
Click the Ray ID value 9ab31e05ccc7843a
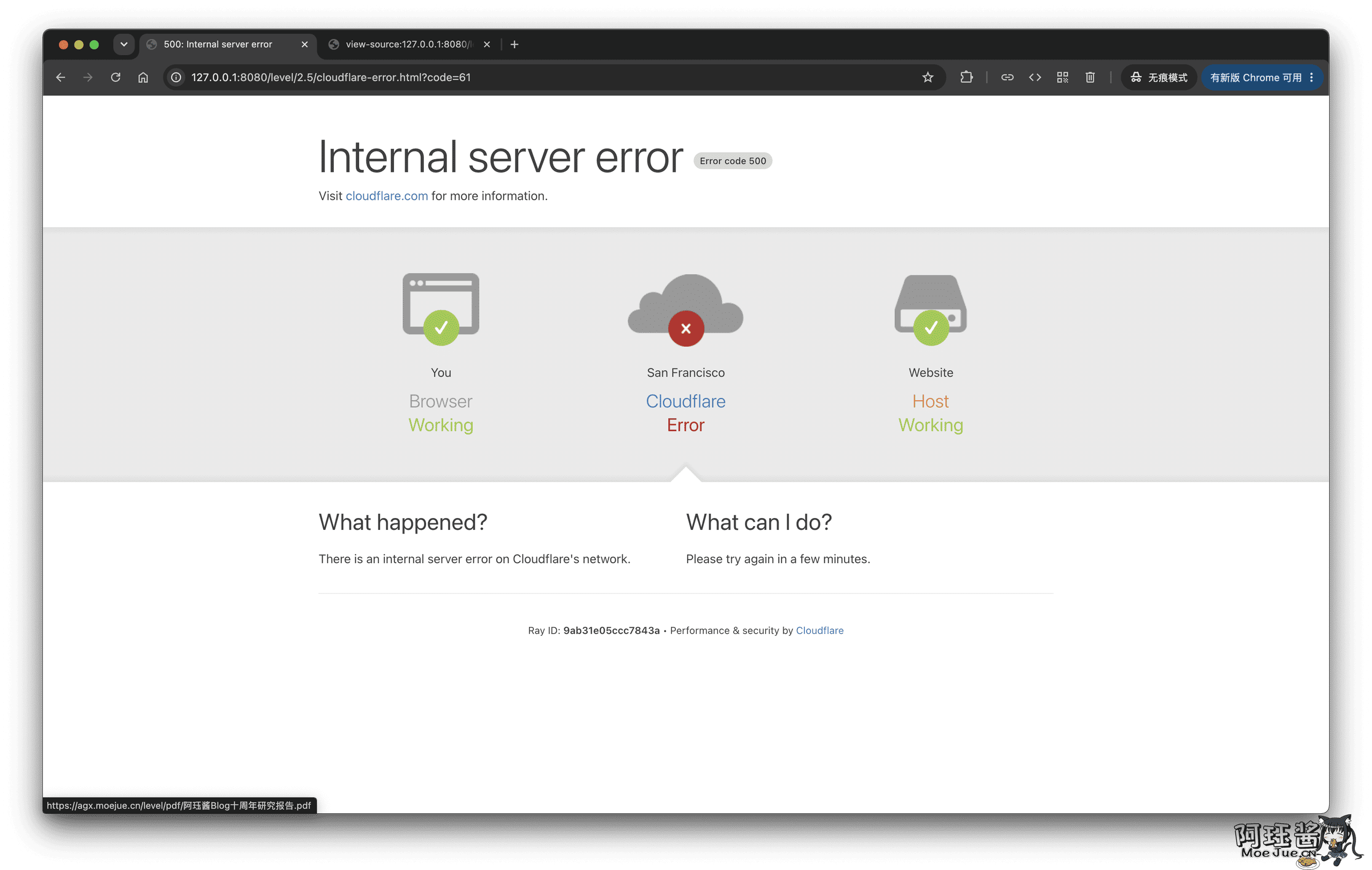pos(612,631)
